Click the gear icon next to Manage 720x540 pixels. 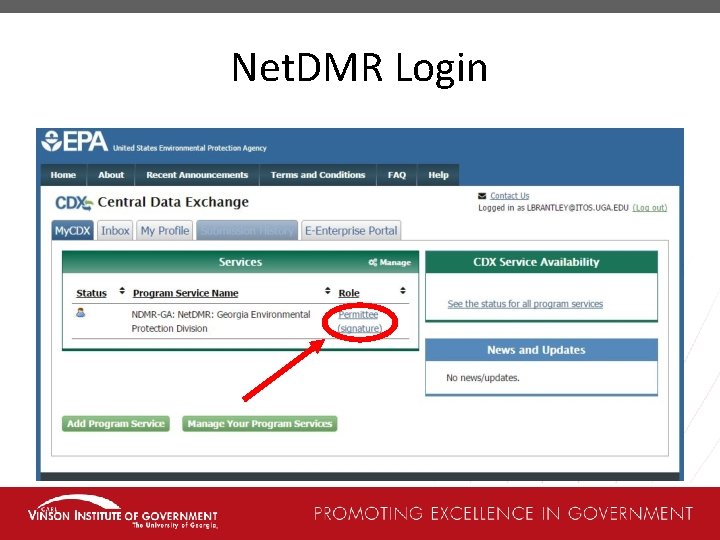click(x=372, y=262)
